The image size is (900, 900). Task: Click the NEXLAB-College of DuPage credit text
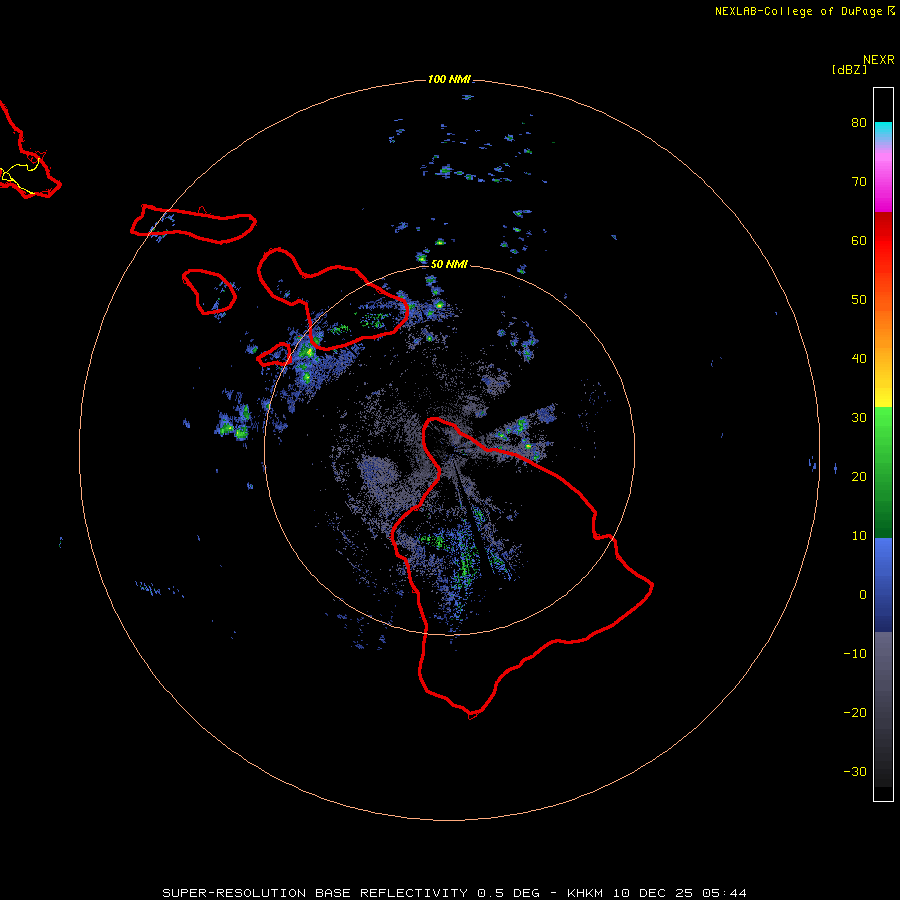click(x=798, y=11)
